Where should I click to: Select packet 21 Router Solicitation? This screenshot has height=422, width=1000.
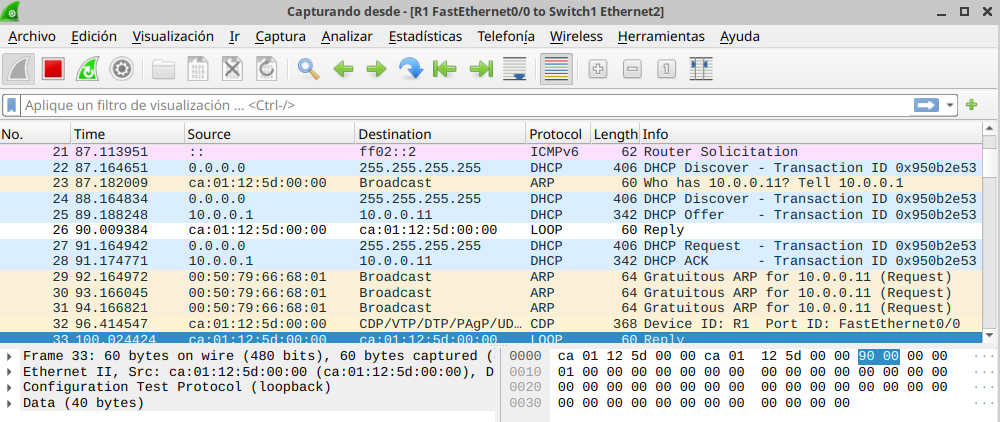click(491, 152)
